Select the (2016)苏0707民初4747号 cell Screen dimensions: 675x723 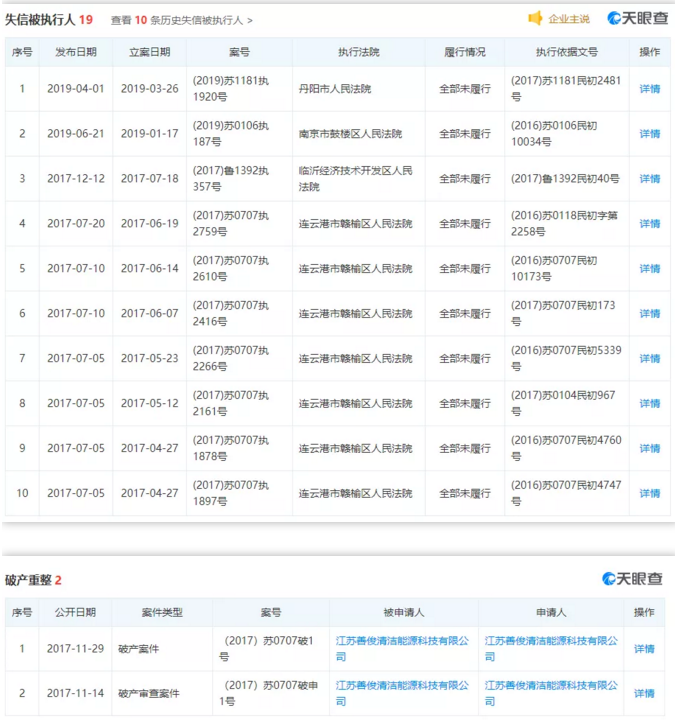[566, 493]
